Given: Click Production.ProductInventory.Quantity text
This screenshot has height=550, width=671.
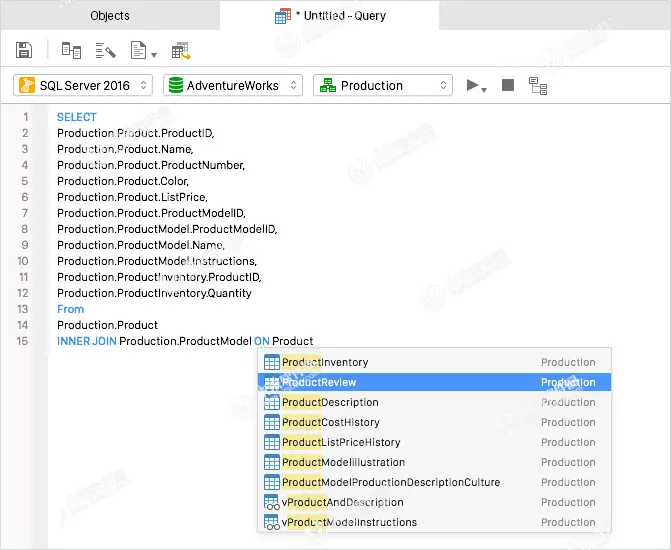Looking at the screenshot, I should point(154,293).
